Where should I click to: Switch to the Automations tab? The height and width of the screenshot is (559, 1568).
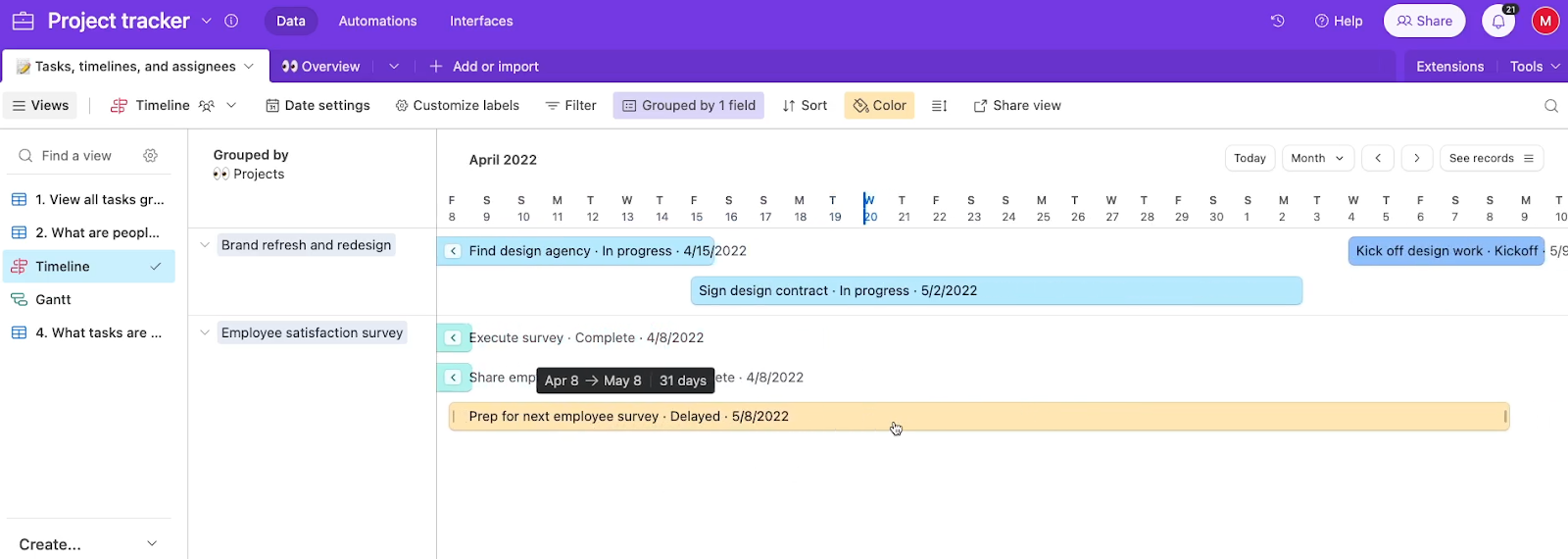pyautogui.click(x=377, y=21)
